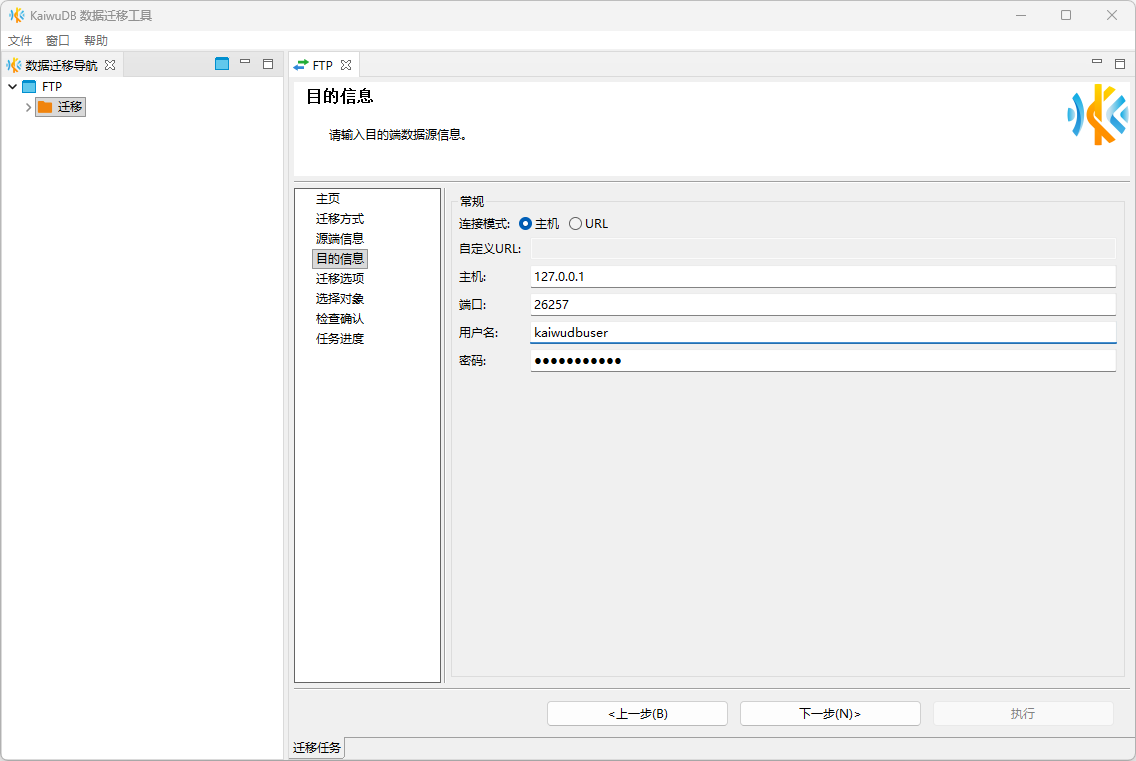
Task: Click the orange 迁移 folder icon
Action: point(45,107)
